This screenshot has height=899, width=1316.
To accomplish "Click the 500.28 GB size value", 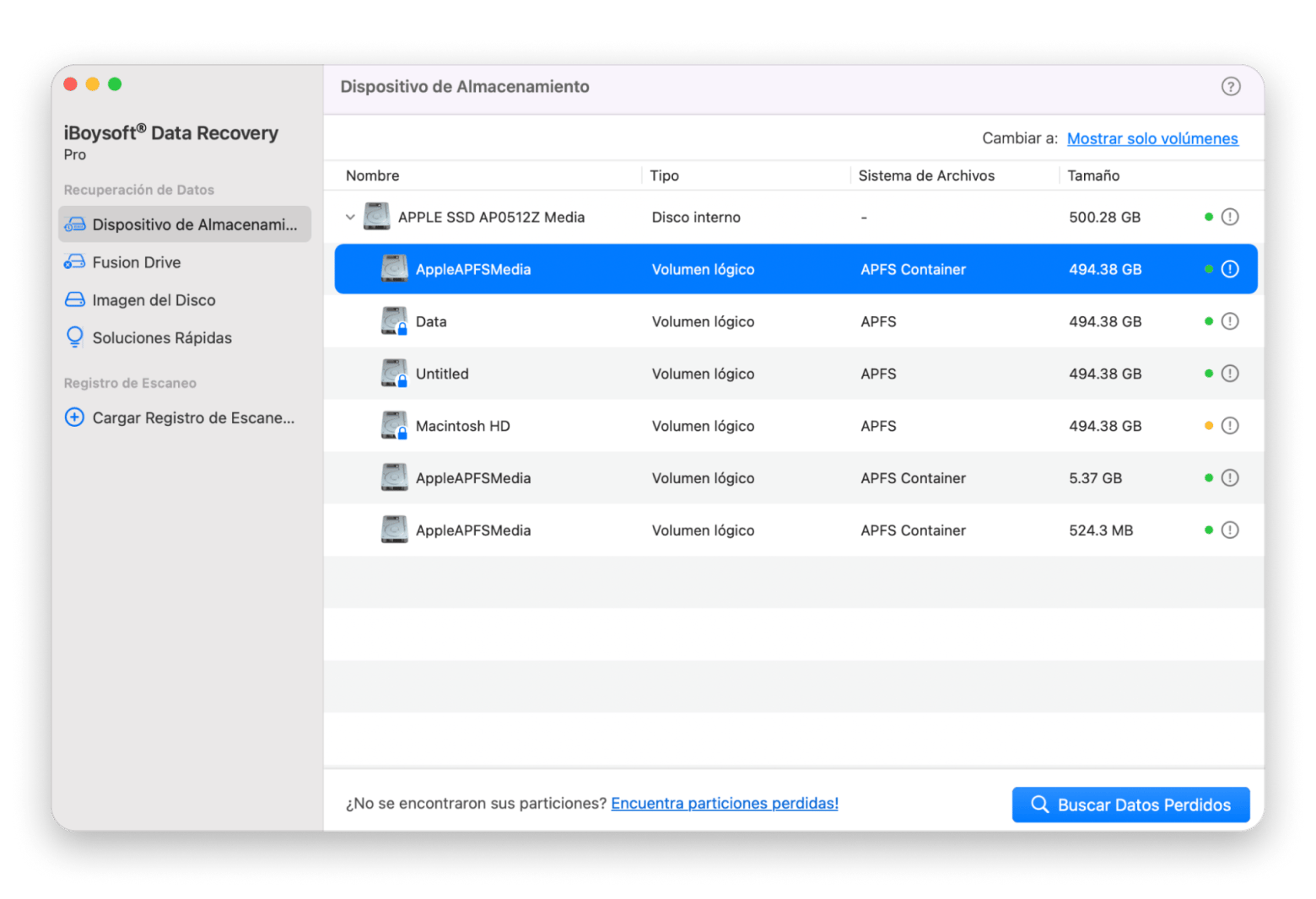I will tap(1104, 217).
